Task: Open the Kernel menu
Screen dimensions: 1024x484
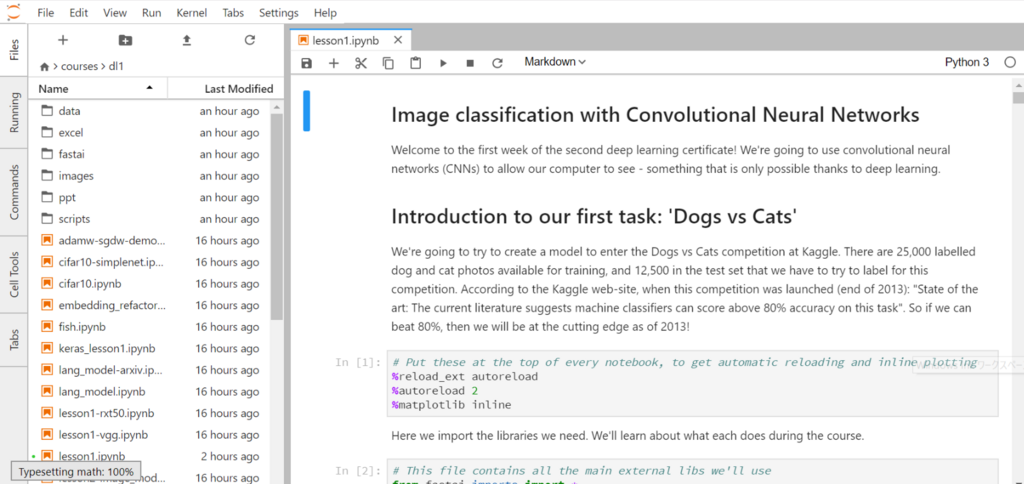Action: [x=193, y=12]
